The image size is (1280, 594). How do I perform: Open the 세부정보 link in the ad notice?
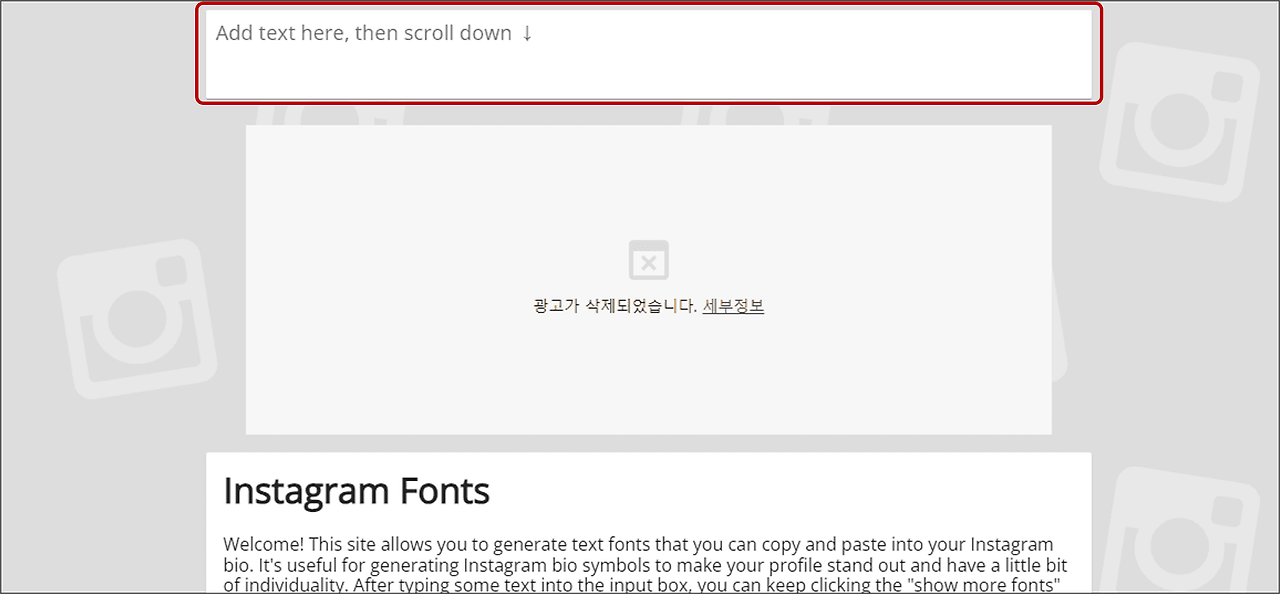tap(733, 306)
